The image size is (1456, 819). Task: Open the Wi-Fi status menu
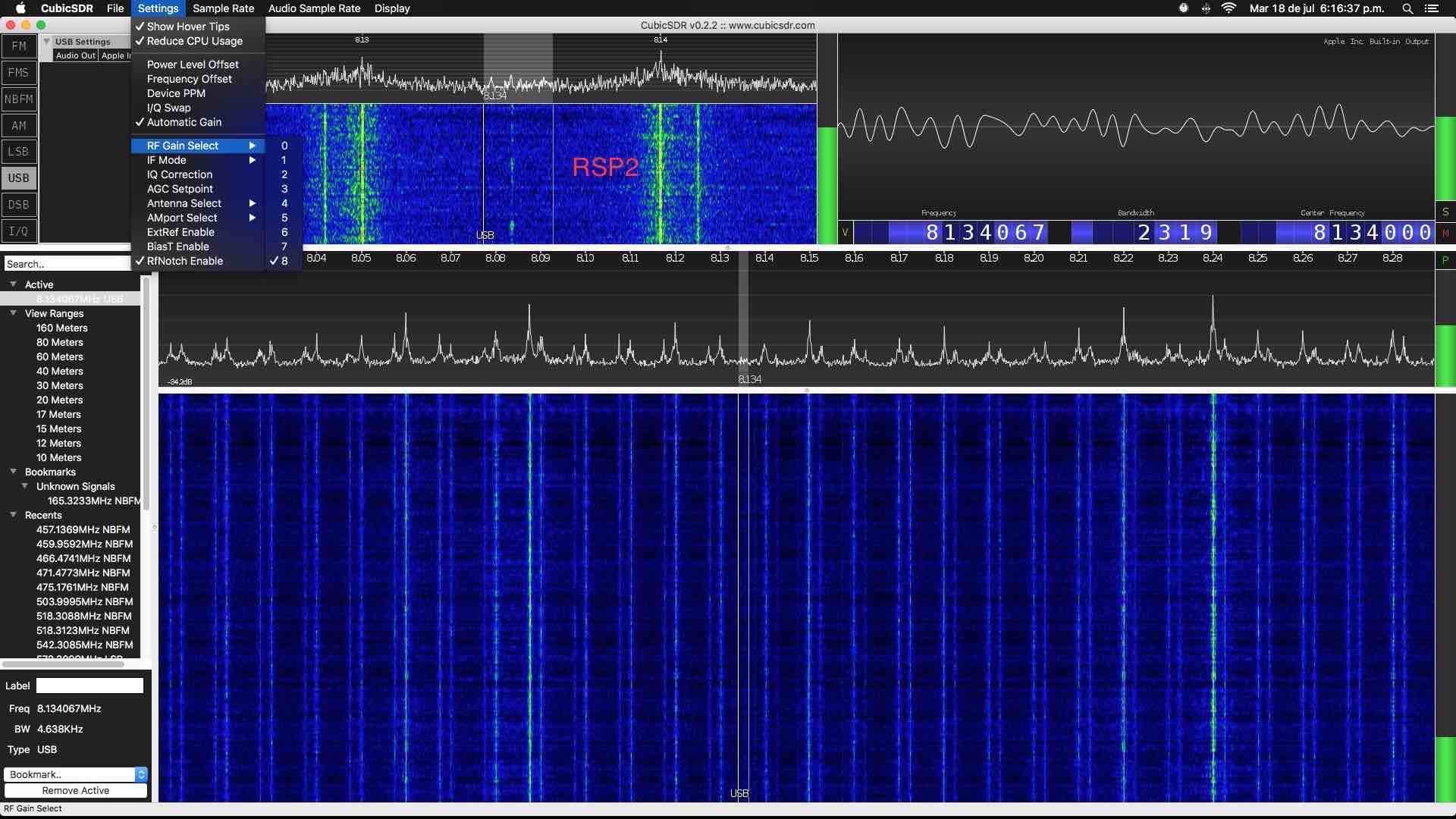[1229, 8]
